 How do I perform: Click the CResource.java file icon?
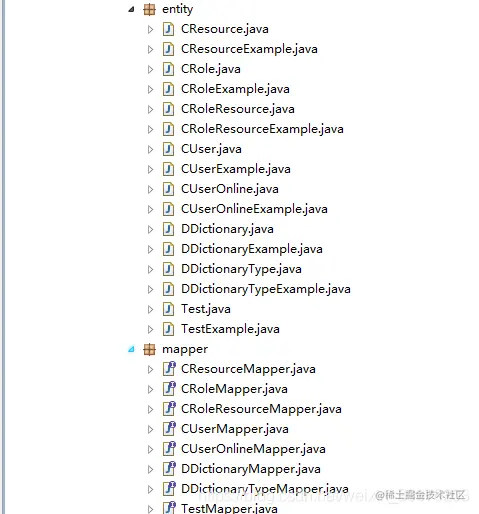coord(168,29)
